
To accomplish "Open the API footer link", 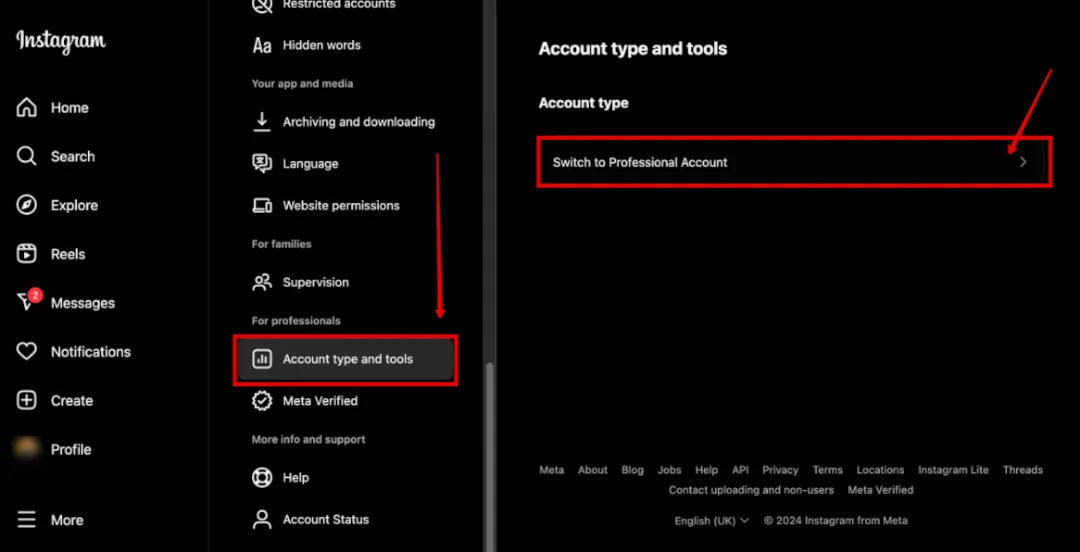I will coord(740,470).
